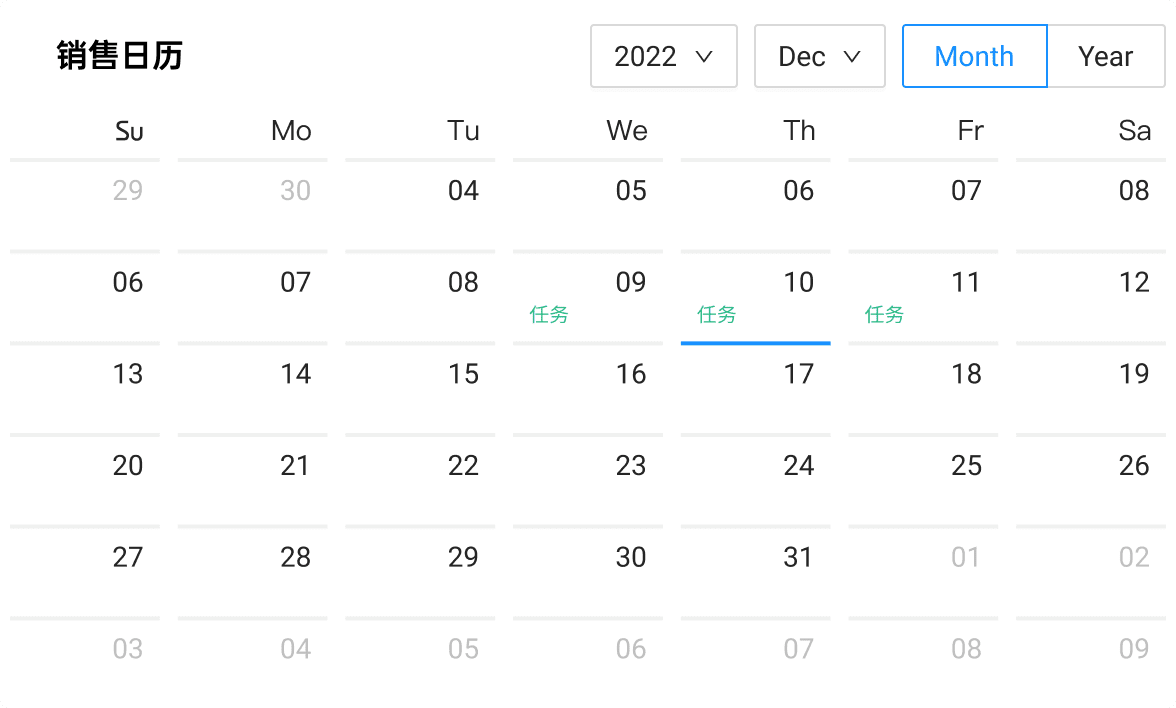Open the 任务 entry on the 10th
1176x708 pixels.
(716, 315)
